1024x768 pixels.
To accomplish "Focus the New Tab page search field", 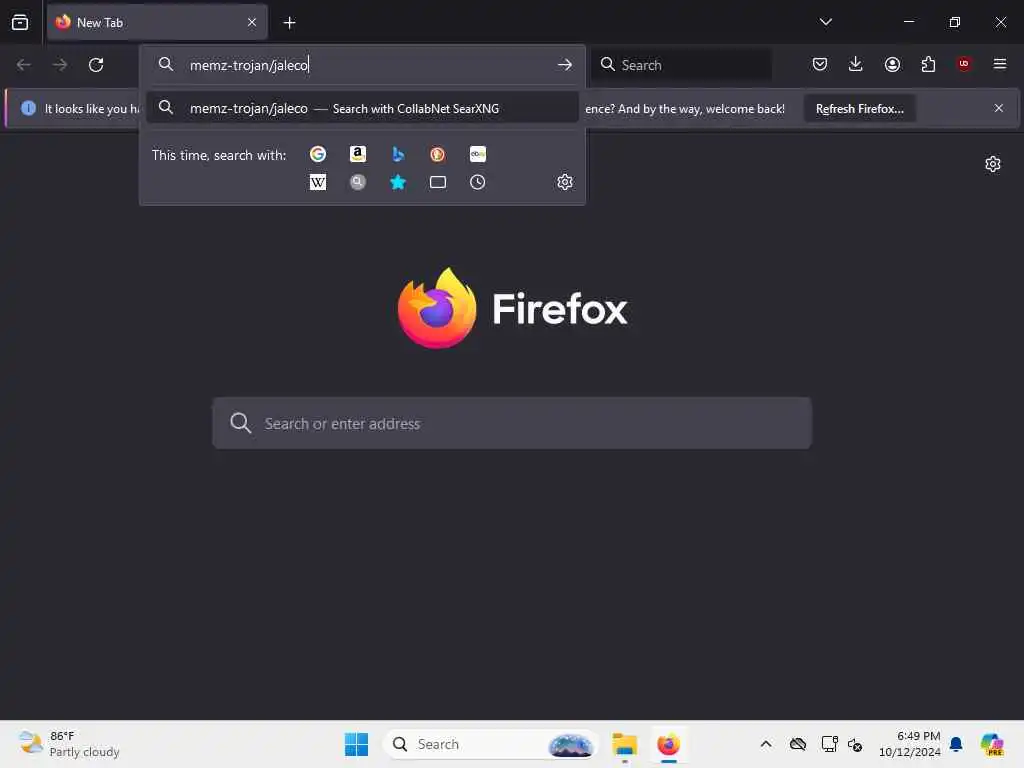I will click(512, 423).
